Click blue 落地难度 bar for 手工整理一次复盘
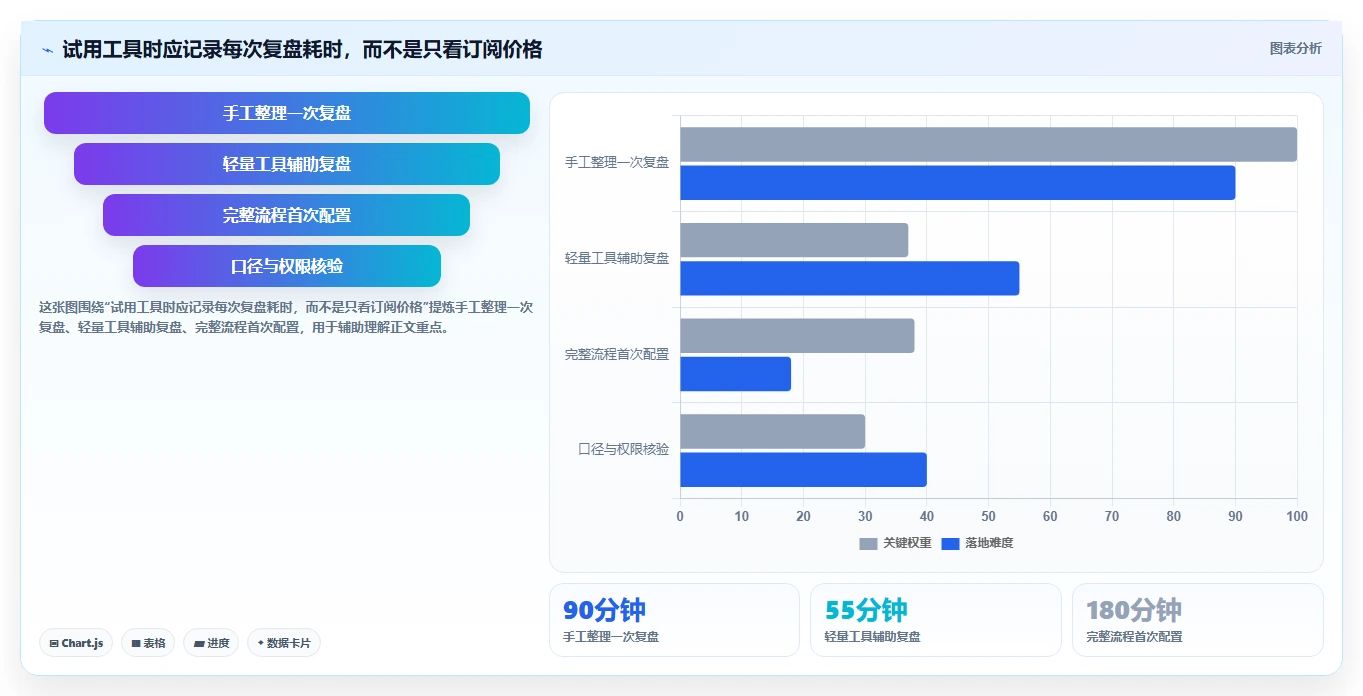 (x=957, y=182)
